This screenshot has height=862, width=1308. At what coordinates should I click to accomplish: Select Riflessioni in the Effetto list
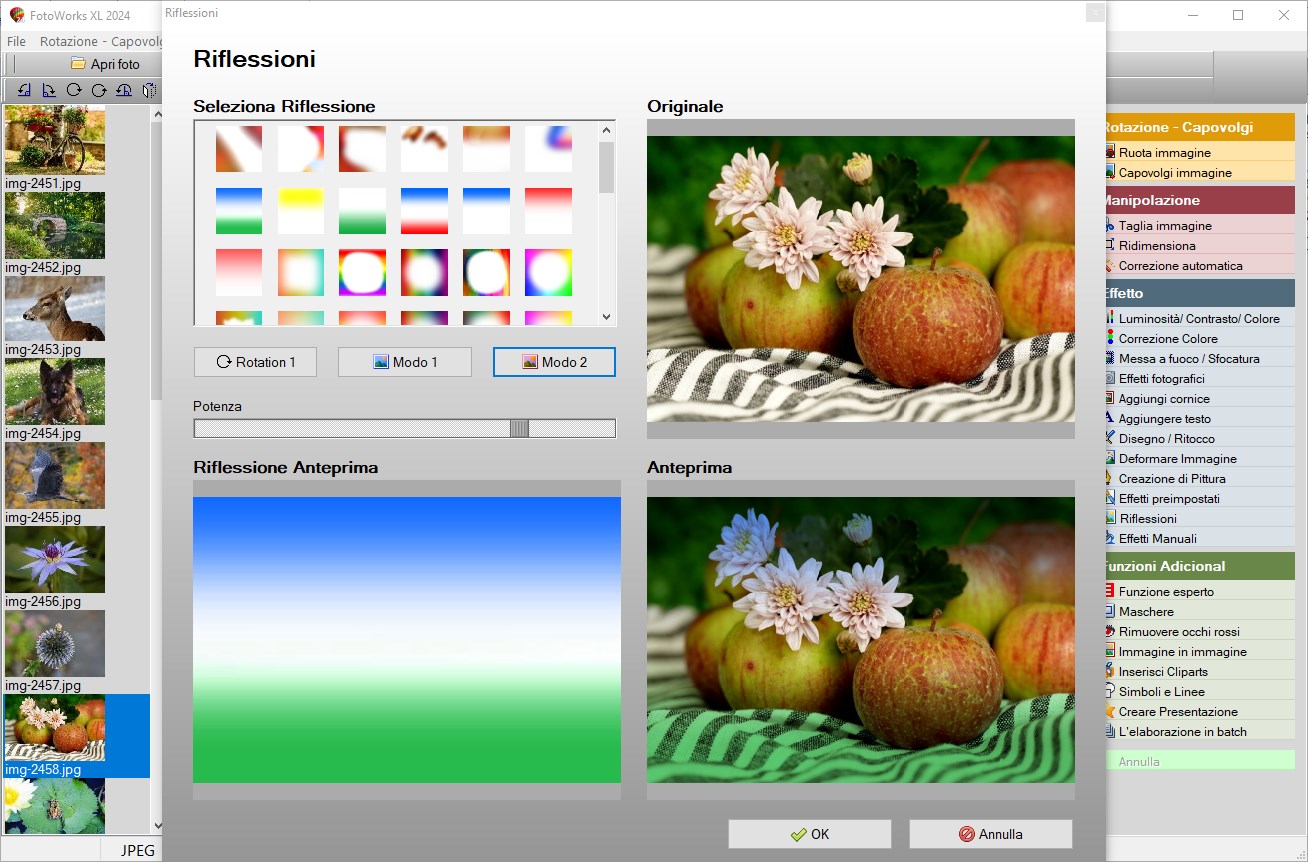tap(1198, 518)
